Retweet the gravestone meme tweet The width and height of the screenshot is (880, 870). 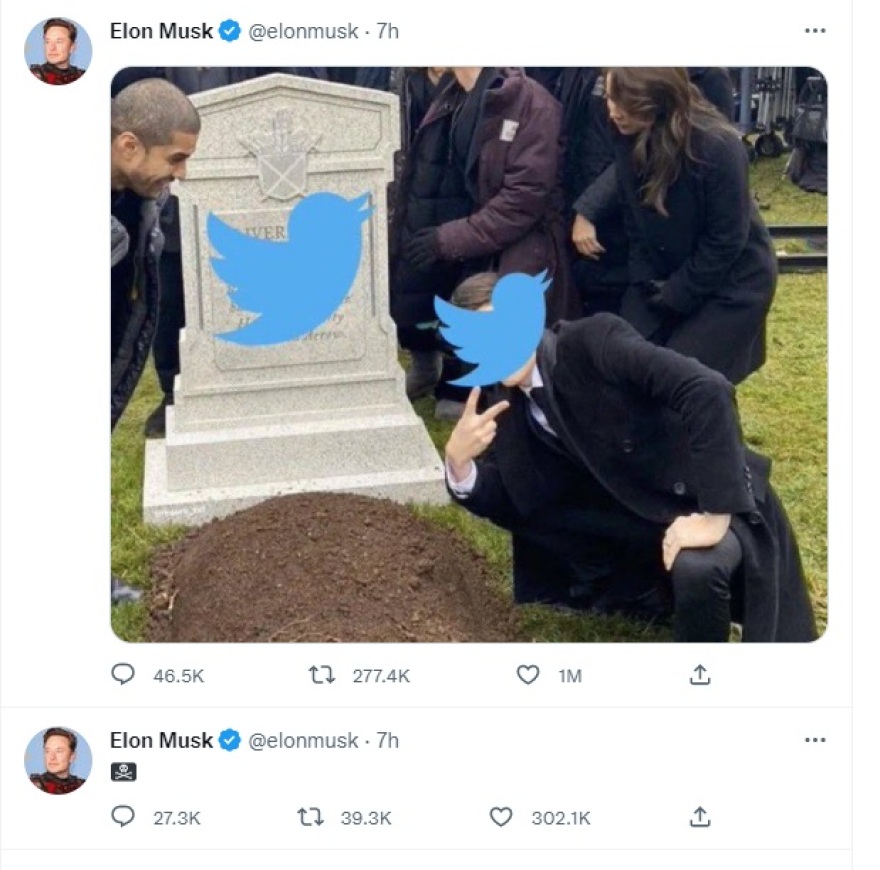pos(321,675)
